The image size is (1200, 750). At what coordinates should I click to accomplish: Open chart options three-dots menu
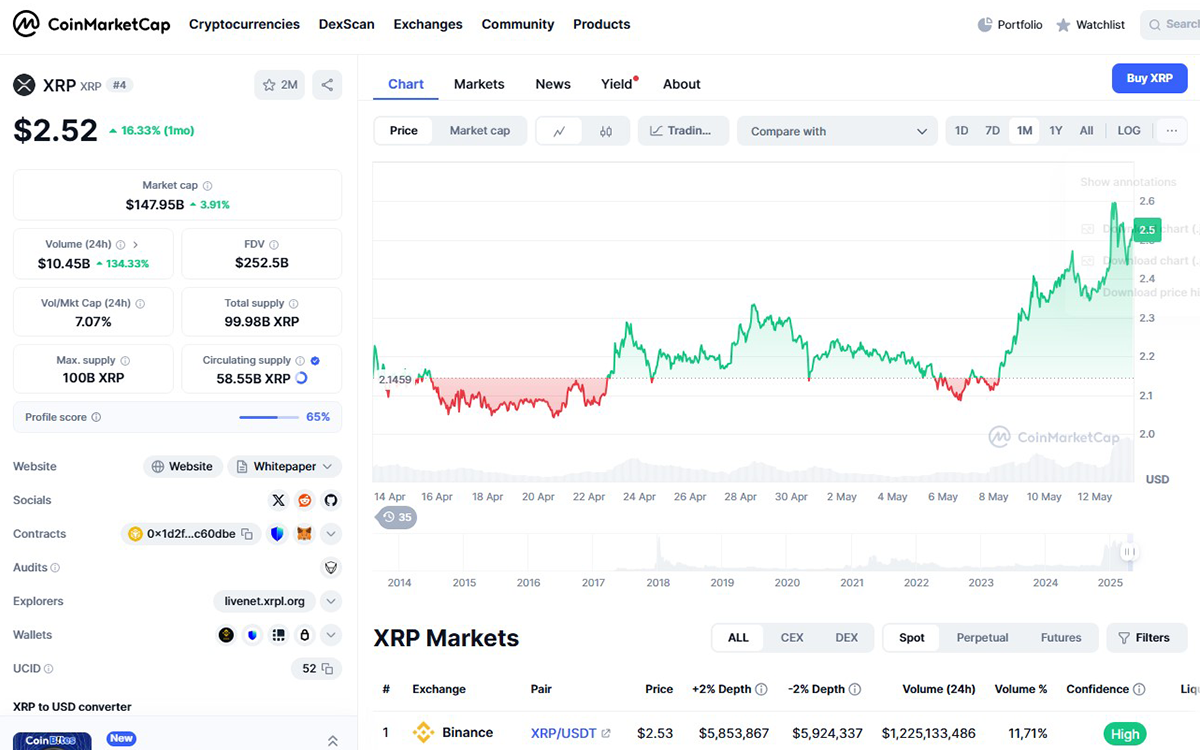coord(1171,131)
